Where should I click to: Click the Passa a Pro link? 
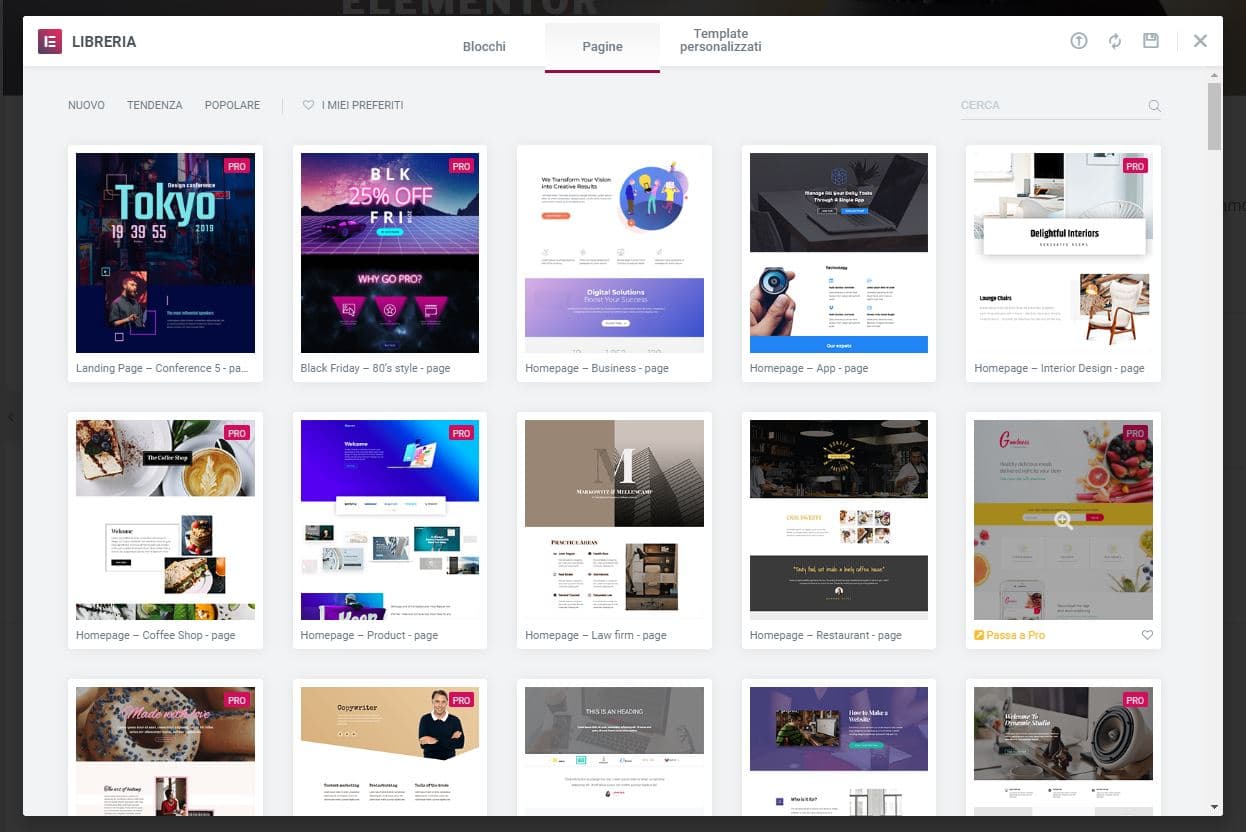pyautogui.click(x=1010, y=635)
